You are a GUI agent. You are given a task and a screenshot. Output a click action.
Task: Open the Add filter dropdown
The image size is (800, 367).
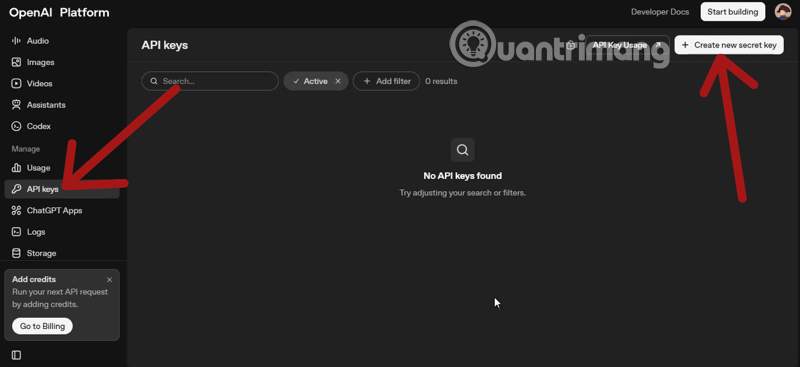[386, 81]
